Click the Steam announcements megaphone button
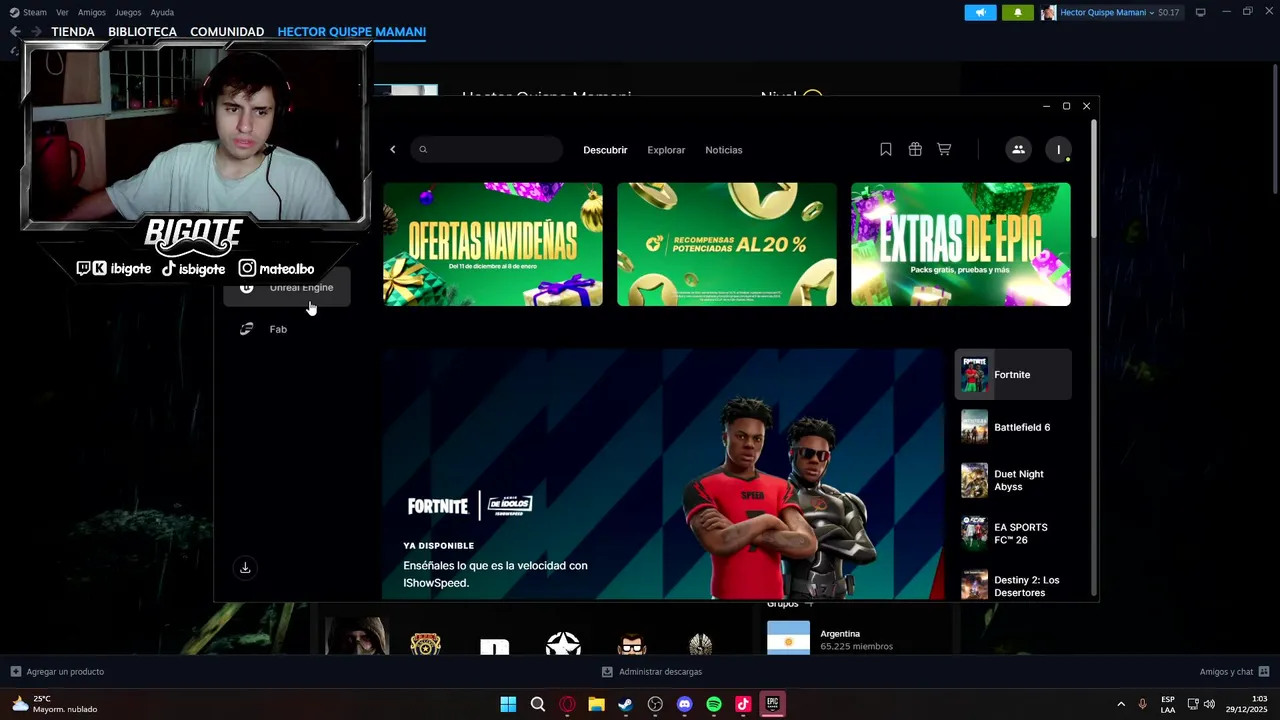The width and height of the screenshot is (1280, 720). click(980, 12)
